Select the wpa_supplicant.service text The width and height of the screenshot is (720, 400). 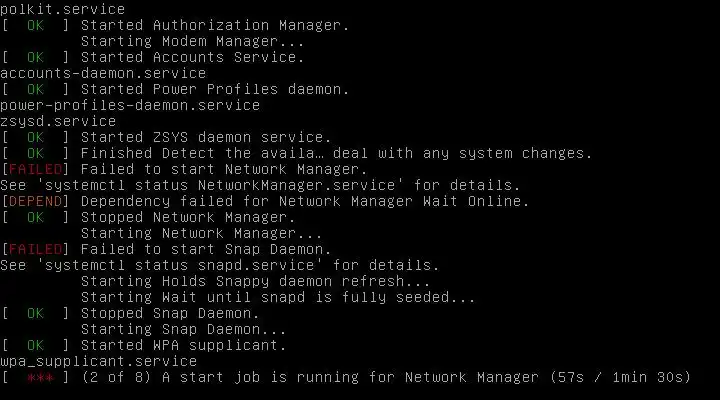(x=98, y=361)
